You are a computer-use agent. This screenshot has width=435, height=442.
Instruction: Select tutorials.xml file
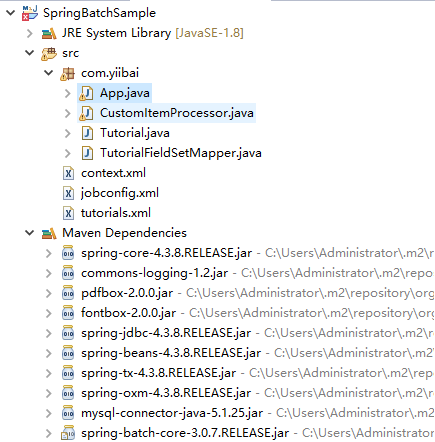[116, 213]
